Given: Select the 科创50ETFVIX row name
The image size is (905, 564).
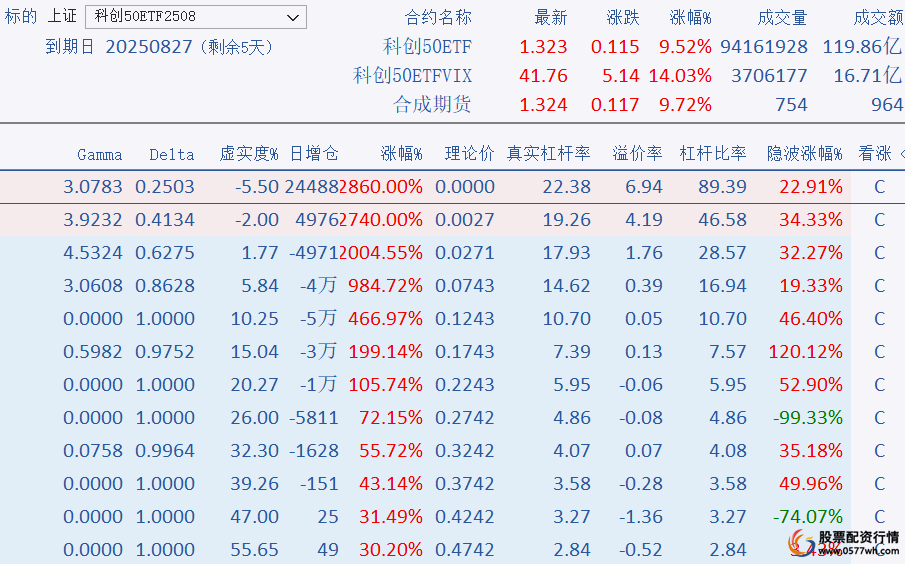Looking at the screenshot, I should [412, 76].
